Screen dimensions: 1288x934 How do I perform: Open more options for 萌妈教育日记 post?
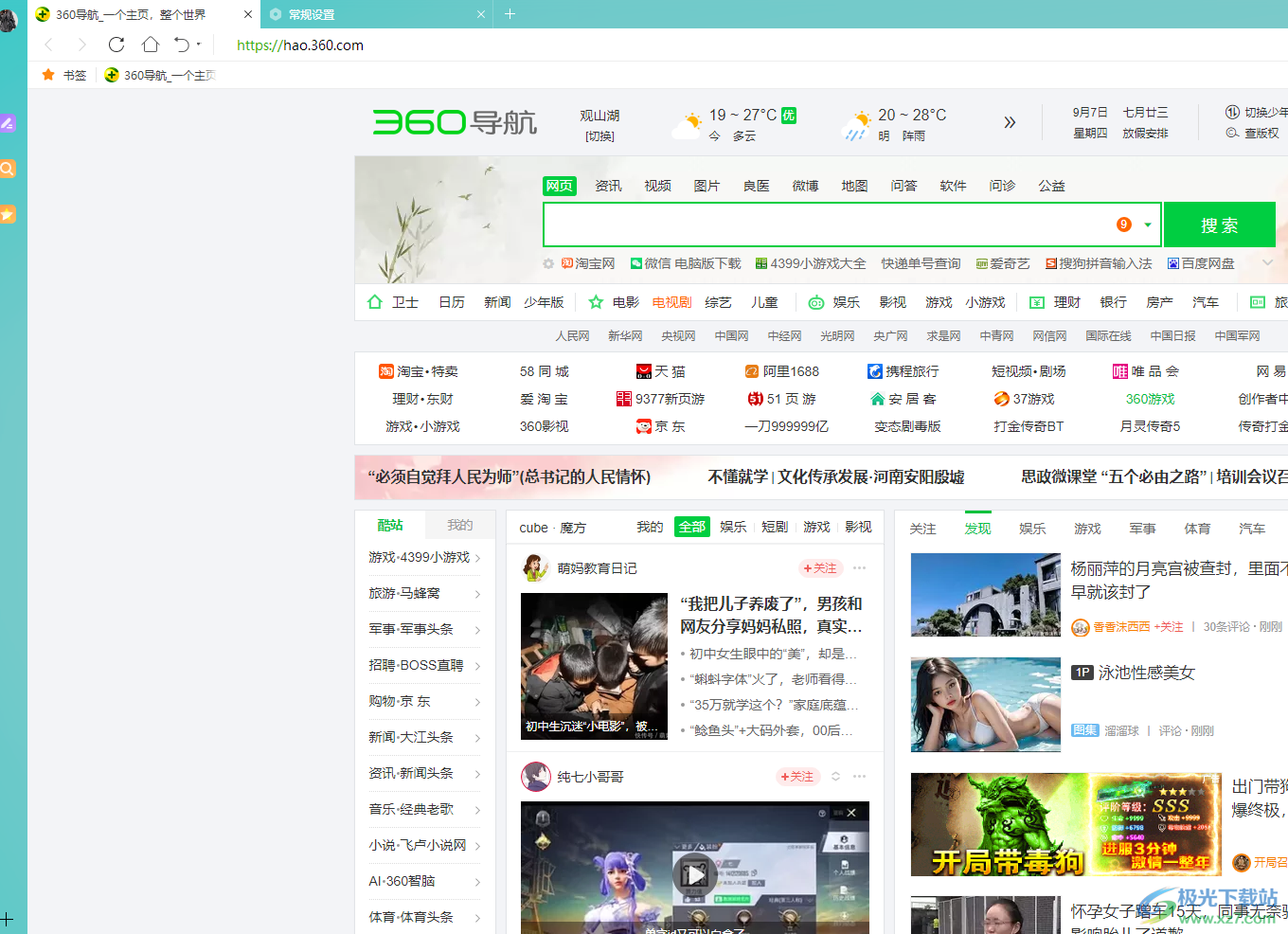[x=859, y=568]
